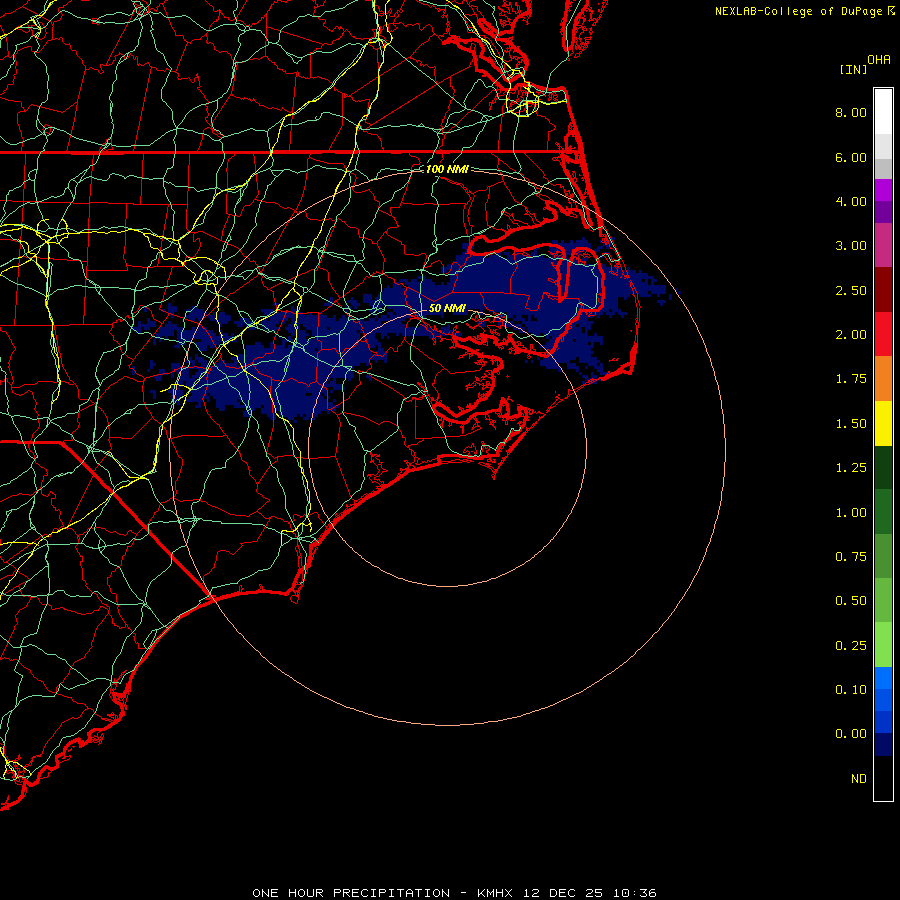Click the OHA product code label
The height and width of the screenshot is (900, 900).
pos(879,60)
